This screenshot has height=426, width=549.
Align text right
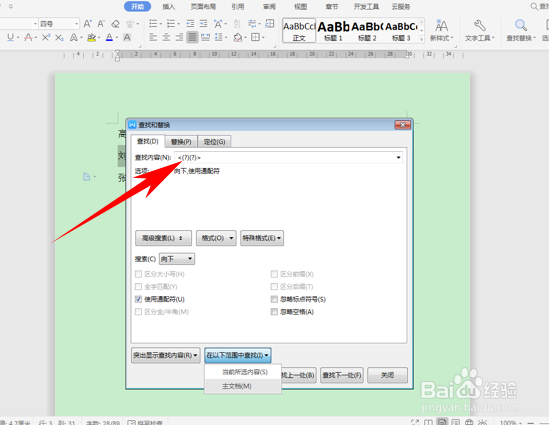click(x=179, y=37)
